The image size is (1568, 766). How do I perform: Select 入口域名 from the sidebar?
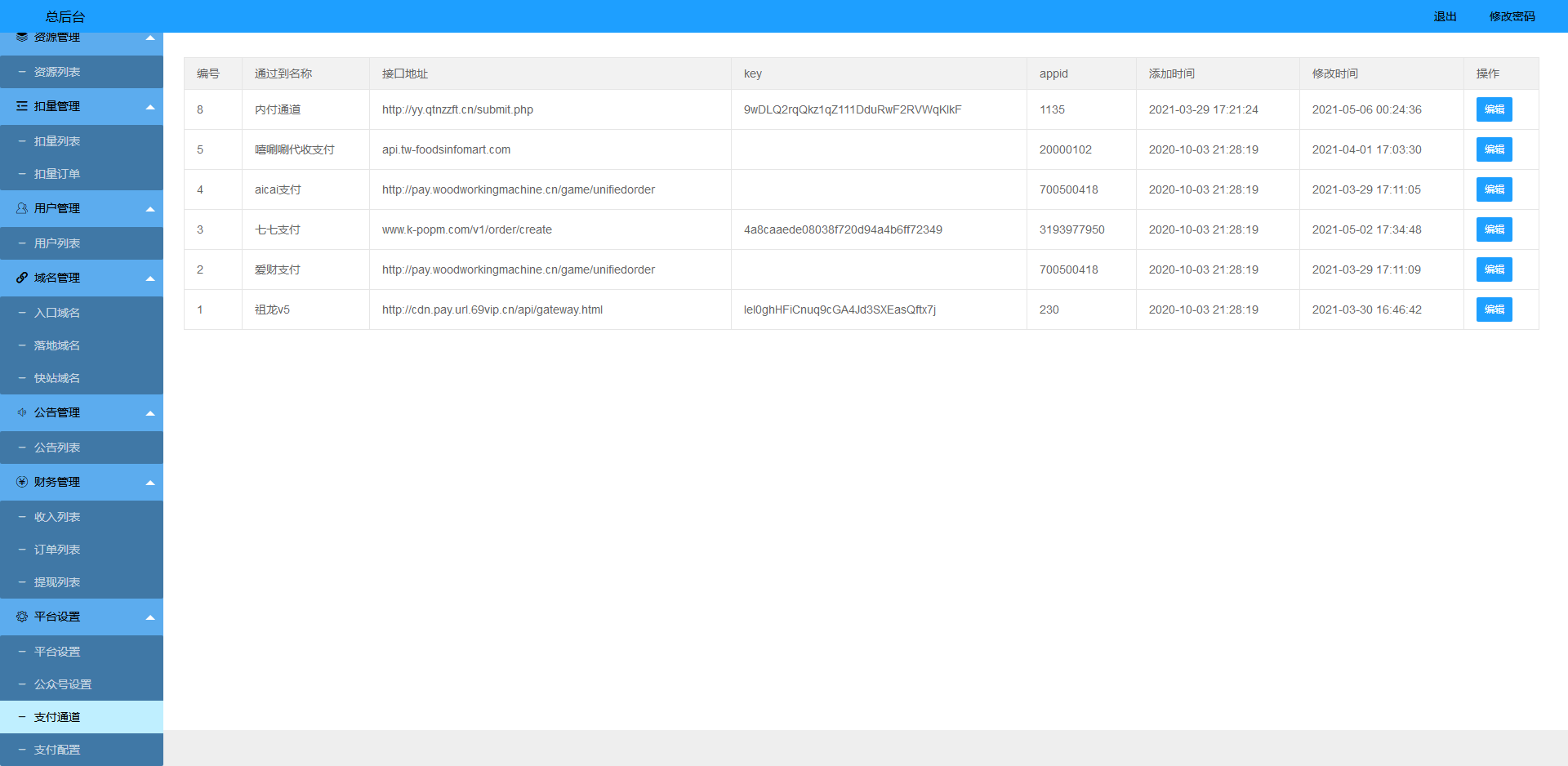click(x=57, y=313)
